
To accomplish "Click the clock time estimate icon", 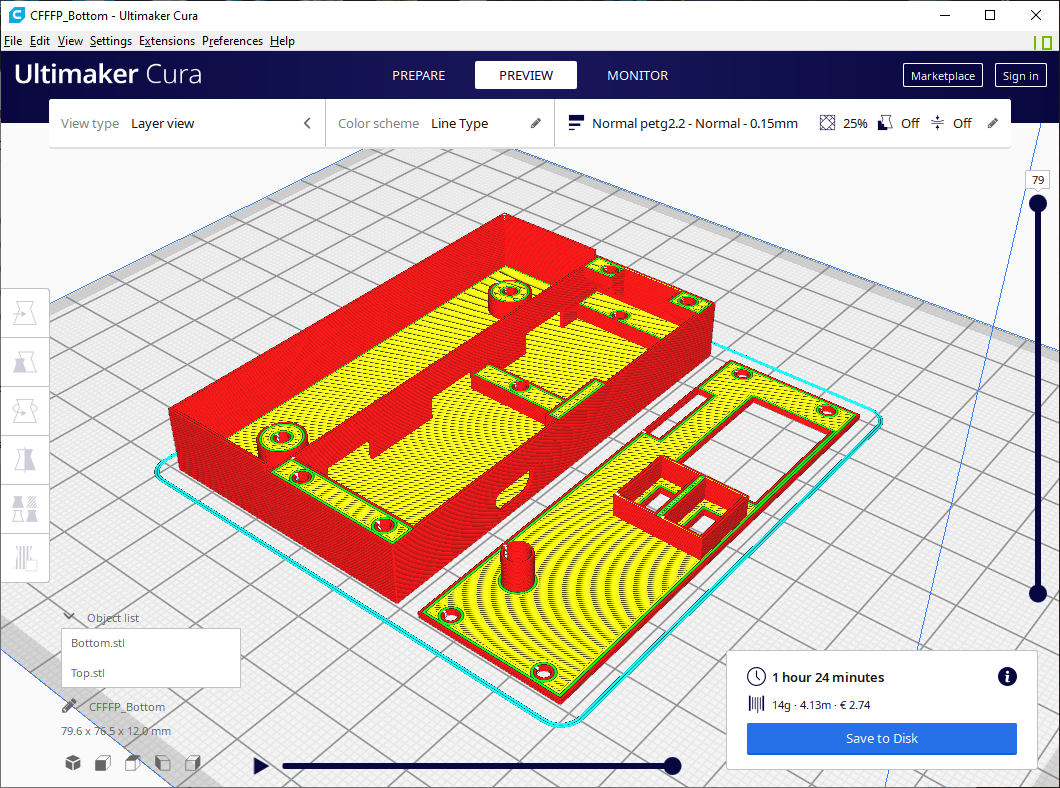I will pos(756,676).
